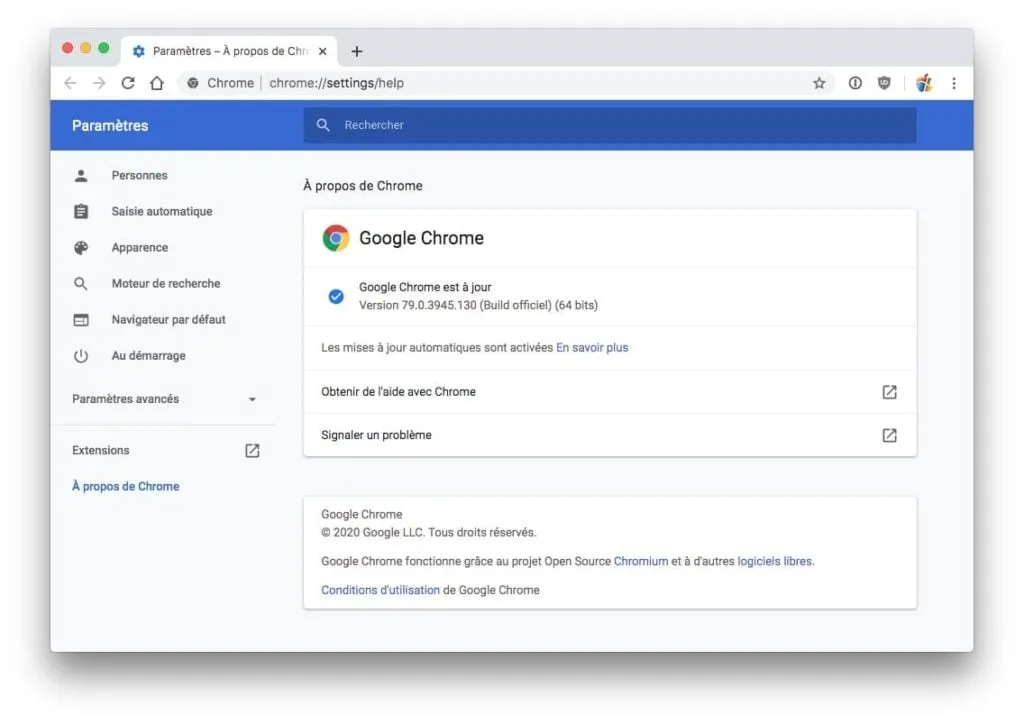Click the En savoir plus link
Screen dimensions: 1024x724
(592, 347)
